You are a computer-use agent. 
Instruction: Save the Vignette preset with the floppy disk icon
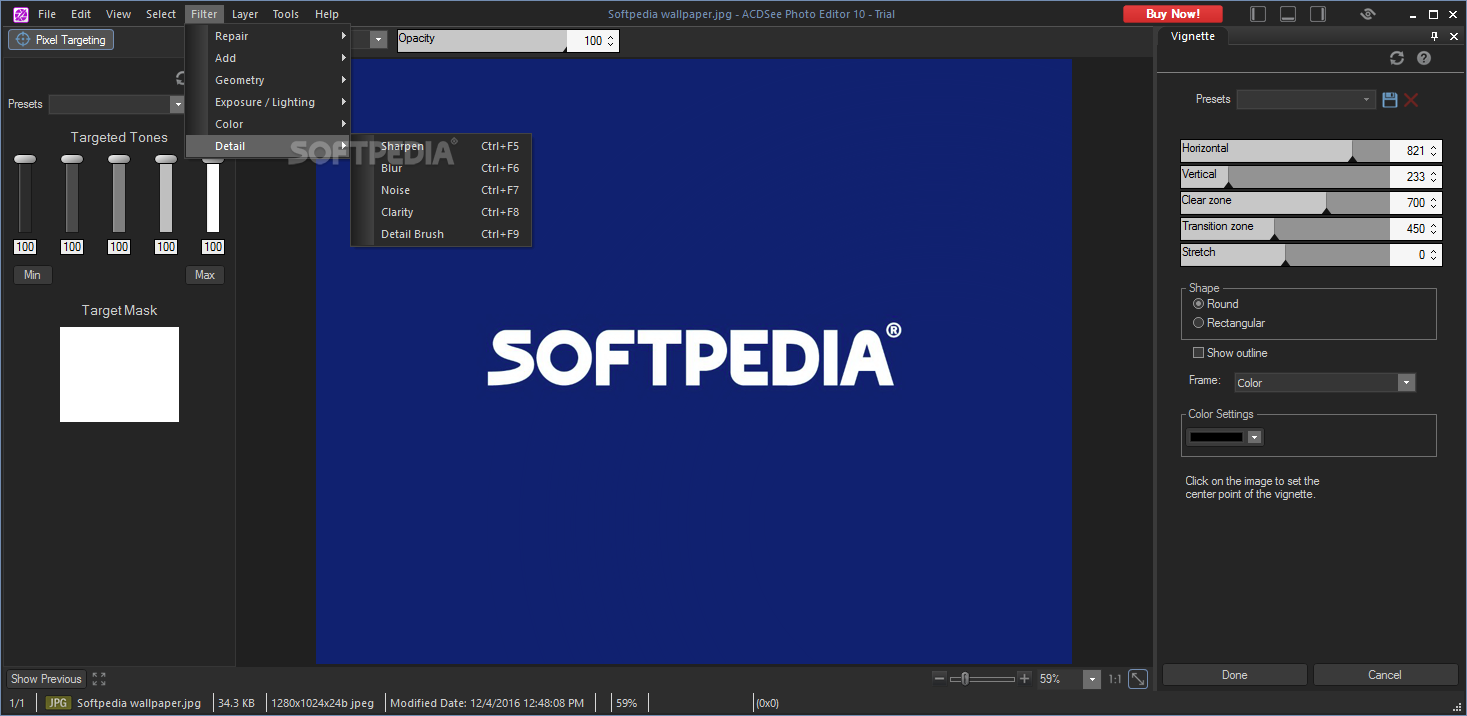pyautogui.click(x=1389, y=100)
